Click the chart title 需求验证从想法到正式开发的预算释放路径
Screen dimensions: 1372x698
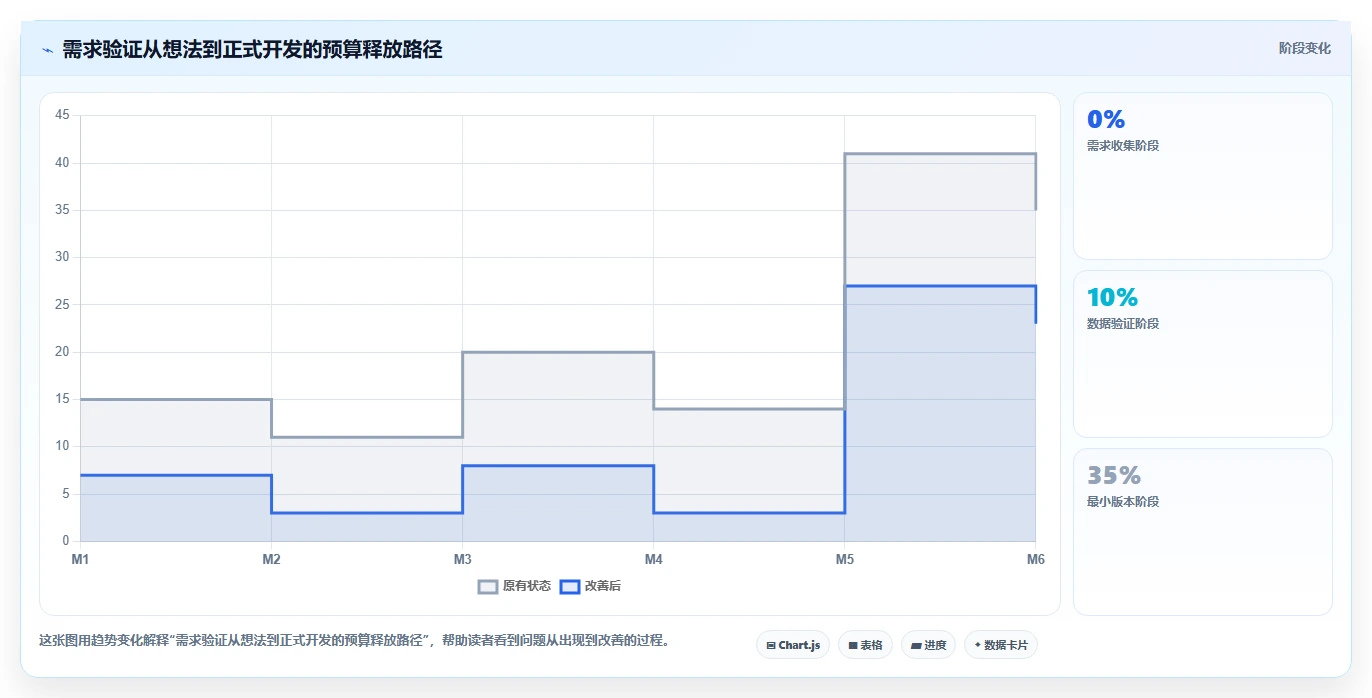pyautogui.click(x=252, y=49)
